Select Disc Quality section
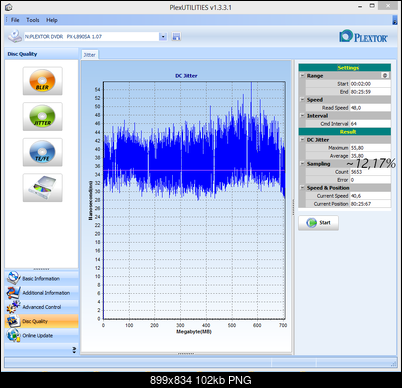Screen dimensions: 402x388 coord(42,321)
